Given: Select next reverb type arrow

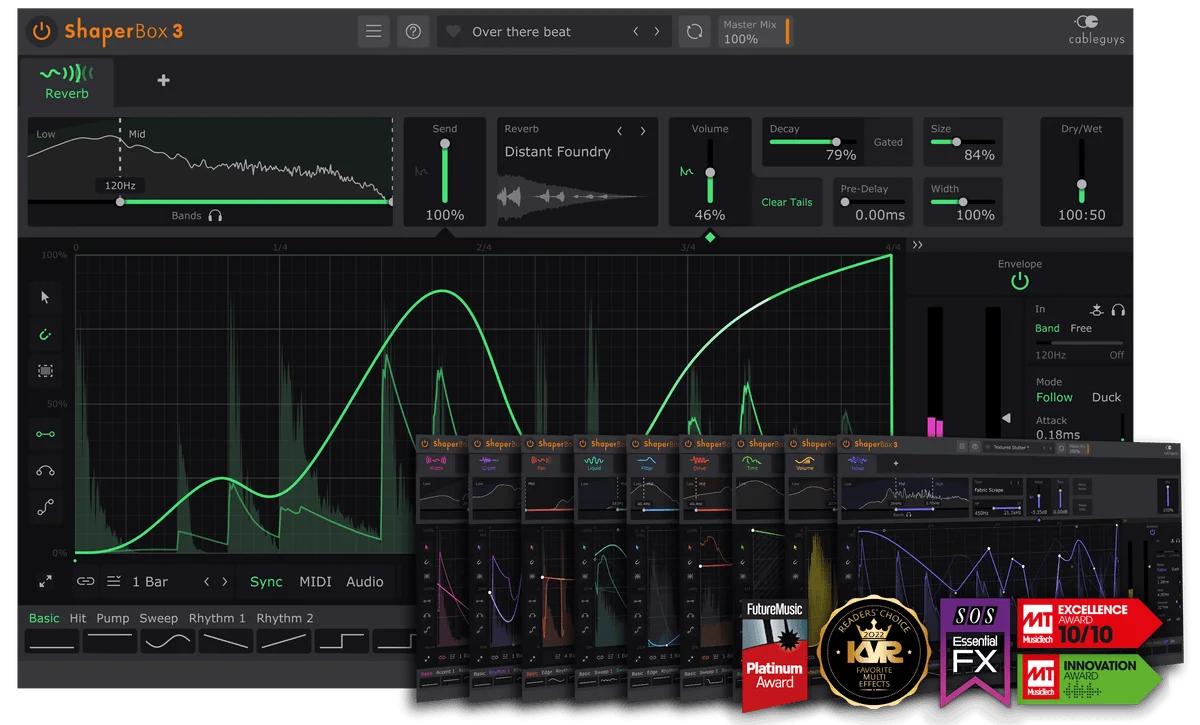Looking at the screenshot, I should 643,131.
